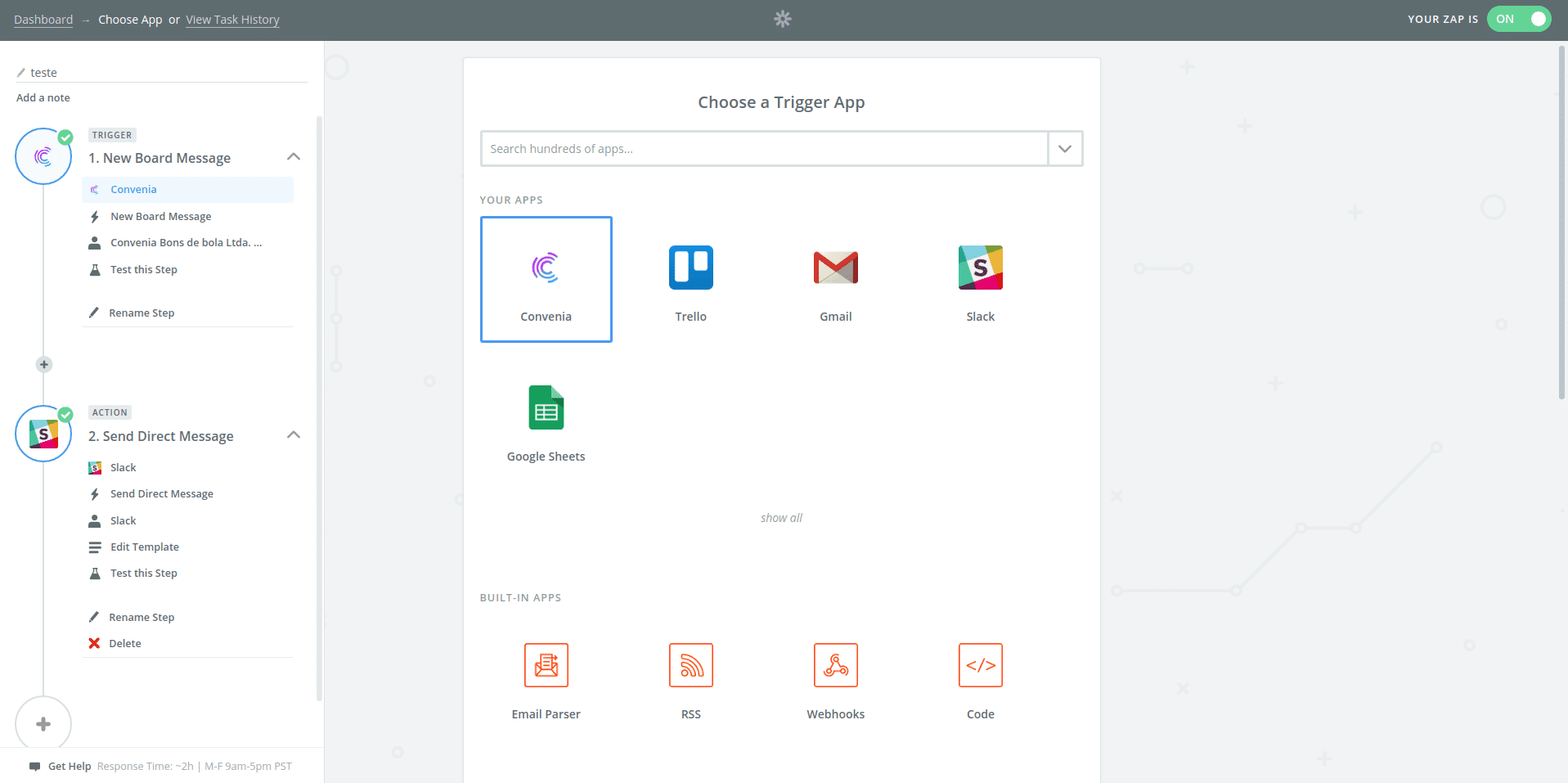This screenshot has width=1568, height=783.
Task: Click the person icon beside Convenia account
Action: pos(94,243)
